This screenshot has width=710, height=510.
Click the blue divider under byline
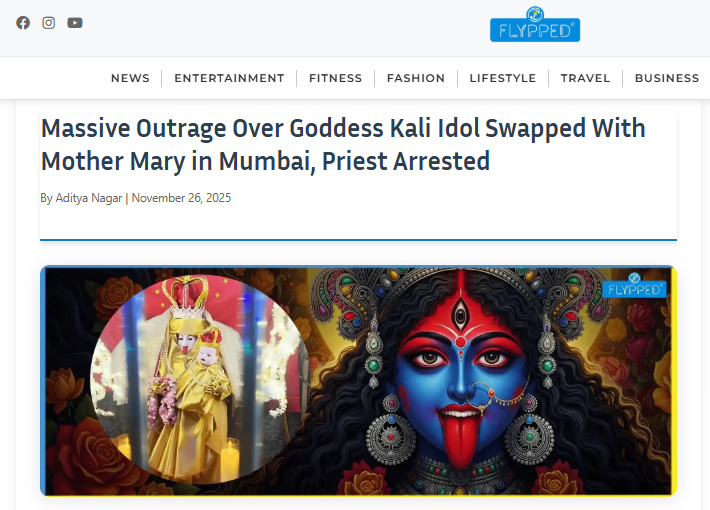358,240
